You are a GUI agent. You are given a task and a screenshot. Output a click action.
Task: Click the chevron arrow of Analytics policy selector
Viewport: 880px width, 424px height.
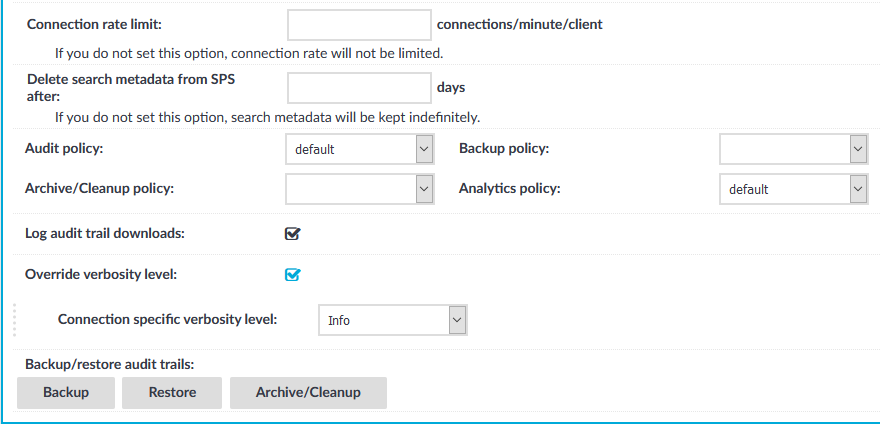tap(858, 189)
